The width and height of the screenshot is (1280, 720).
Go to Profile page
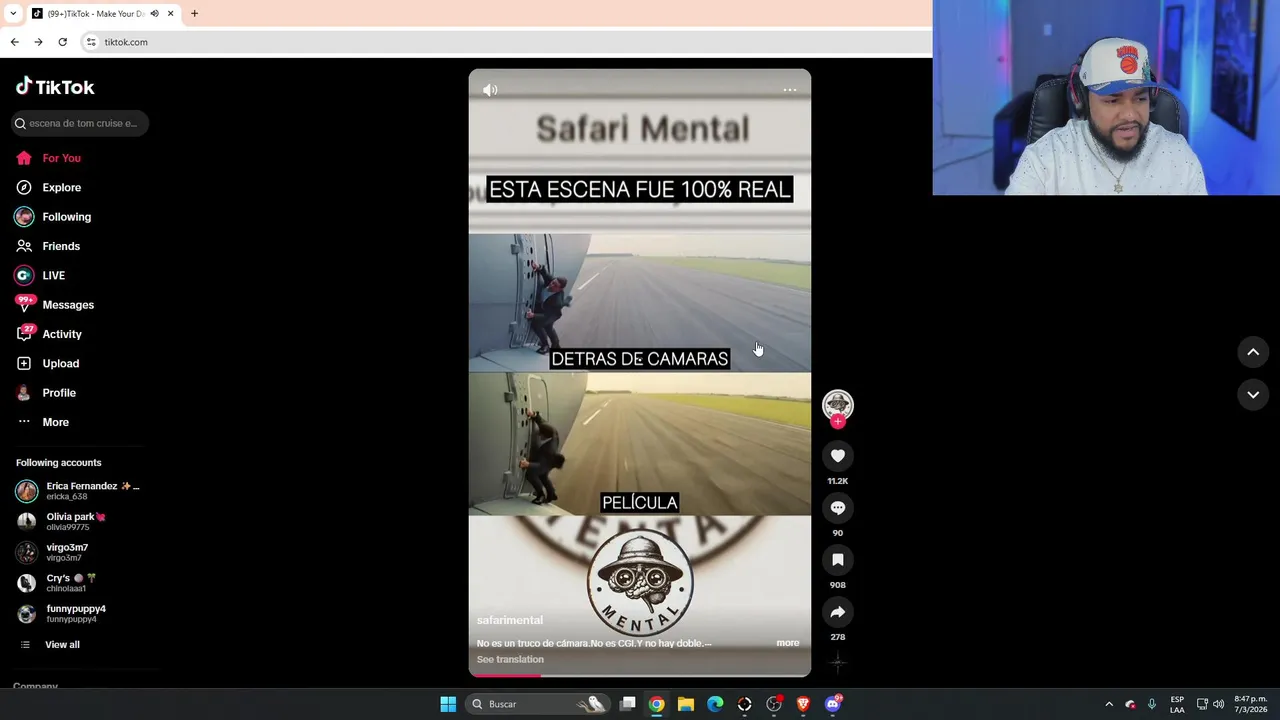pyautogui.click(x=45, y=393)
